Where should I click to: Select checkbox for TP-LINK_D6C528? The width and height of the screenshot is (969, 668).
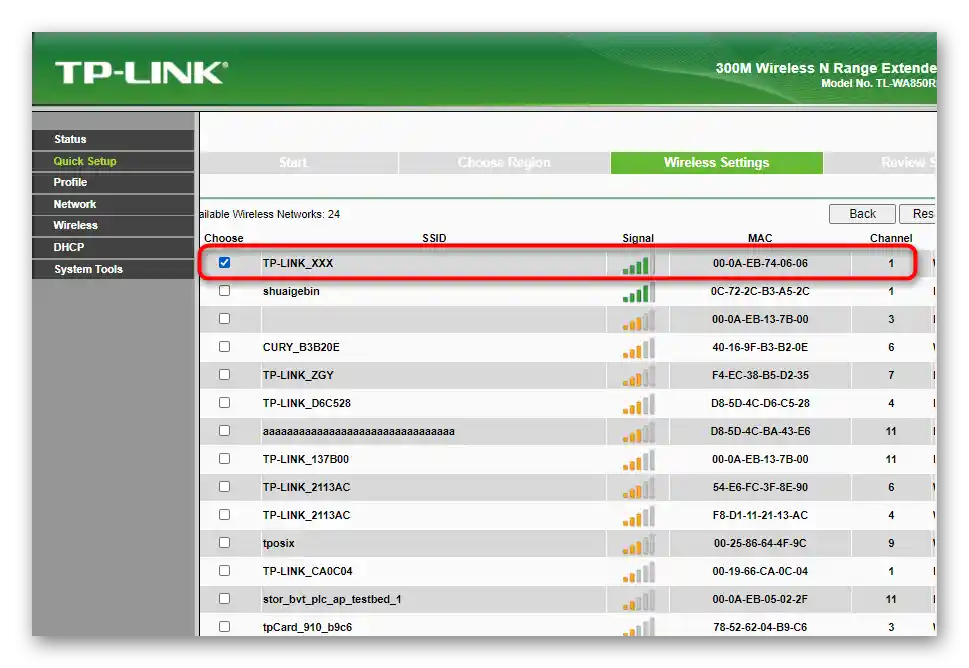click(224, 402)
